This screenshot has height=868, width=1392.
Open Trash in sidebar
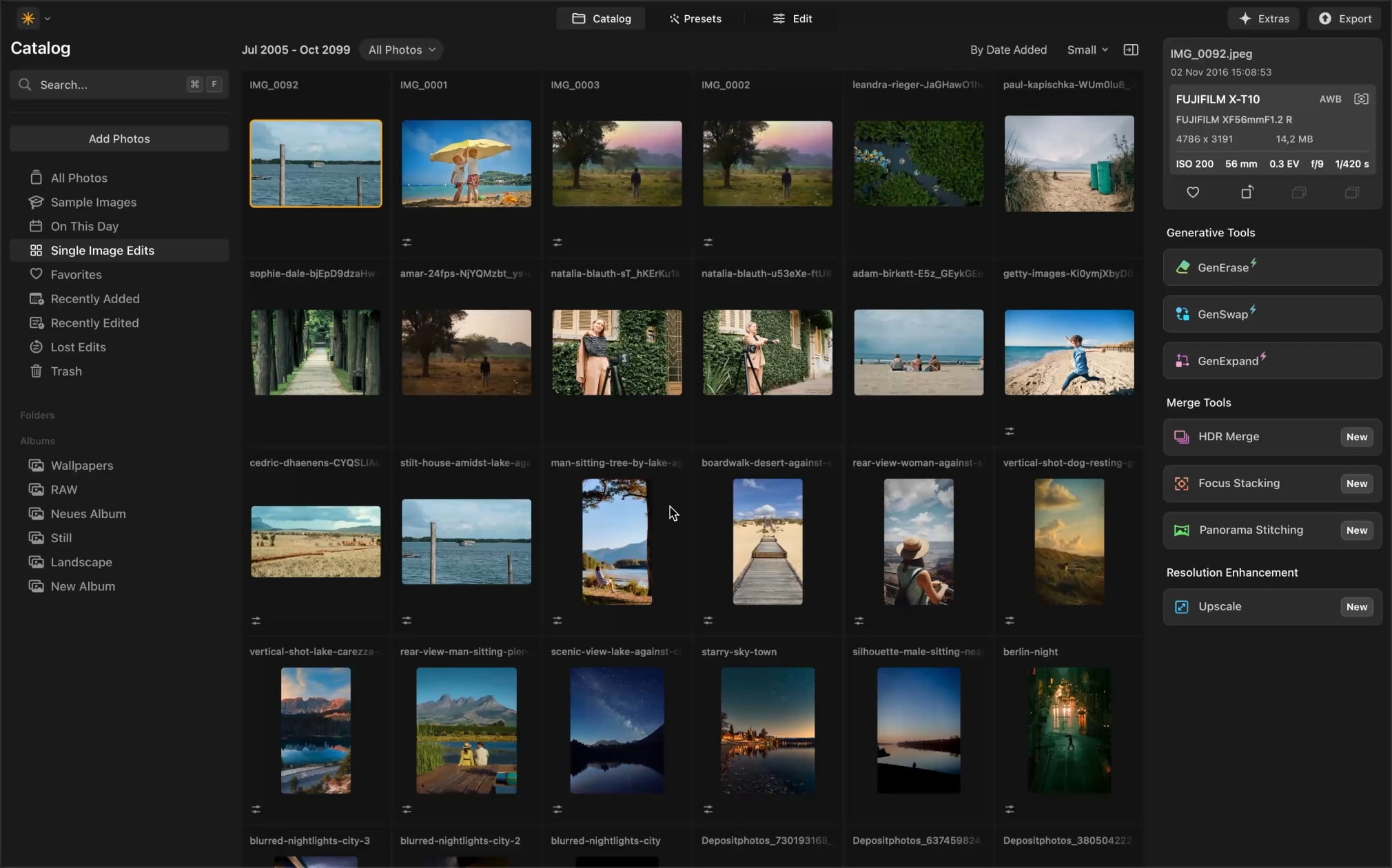119,371
